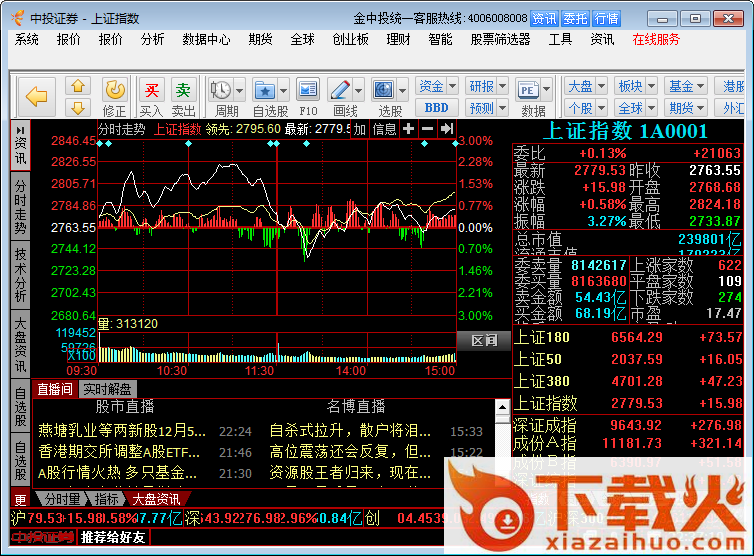Click the collapse icon atop the 资讯 sidebar
The width and height of the screenshot is (754, 556).
20,130
